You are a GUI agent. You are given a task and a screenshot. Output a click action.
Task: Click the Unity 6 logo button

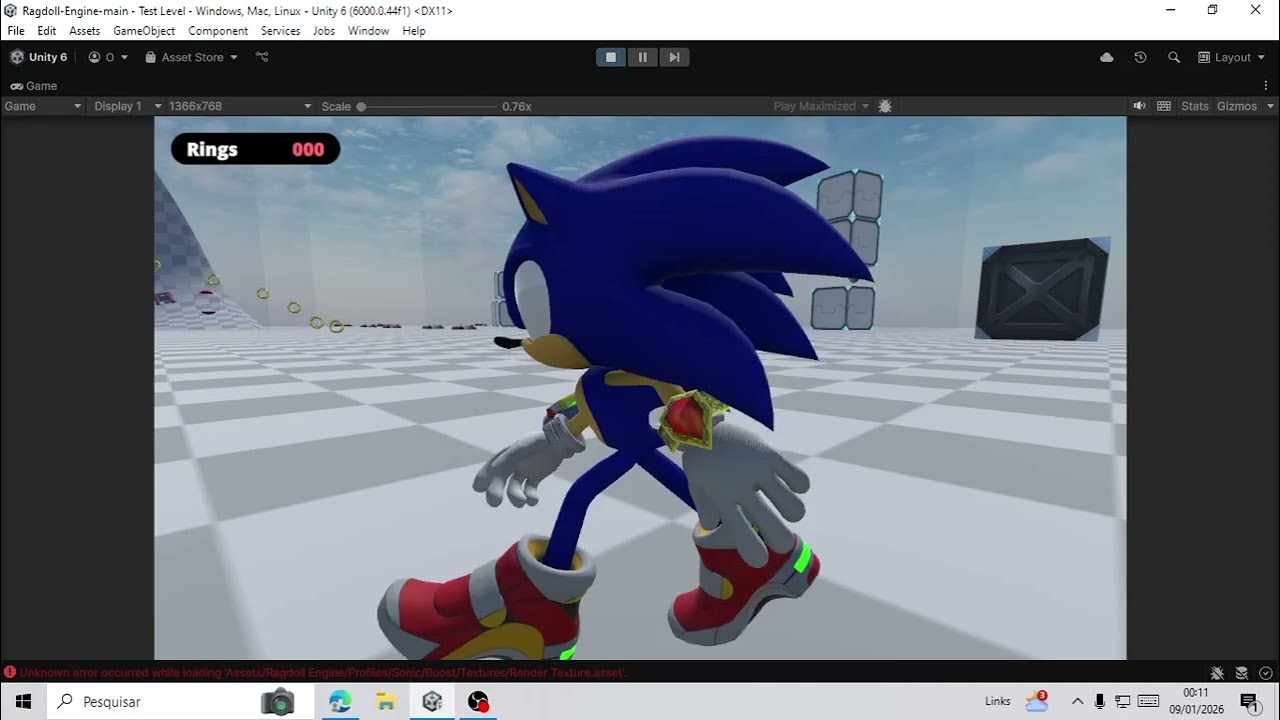(x=39, y=57)
